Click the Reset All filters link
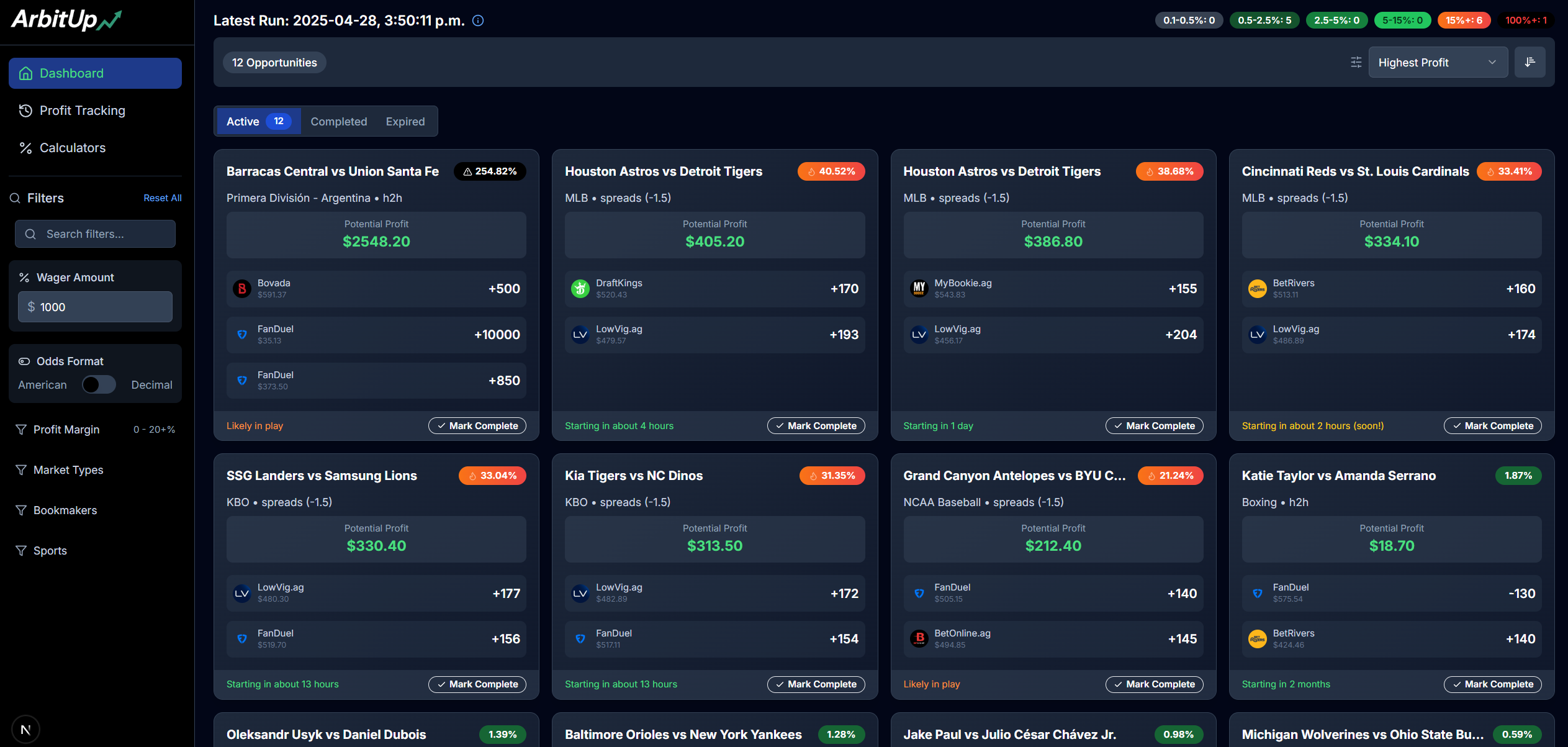Viewport: 1568px width, 747px height. pos(163,198)
